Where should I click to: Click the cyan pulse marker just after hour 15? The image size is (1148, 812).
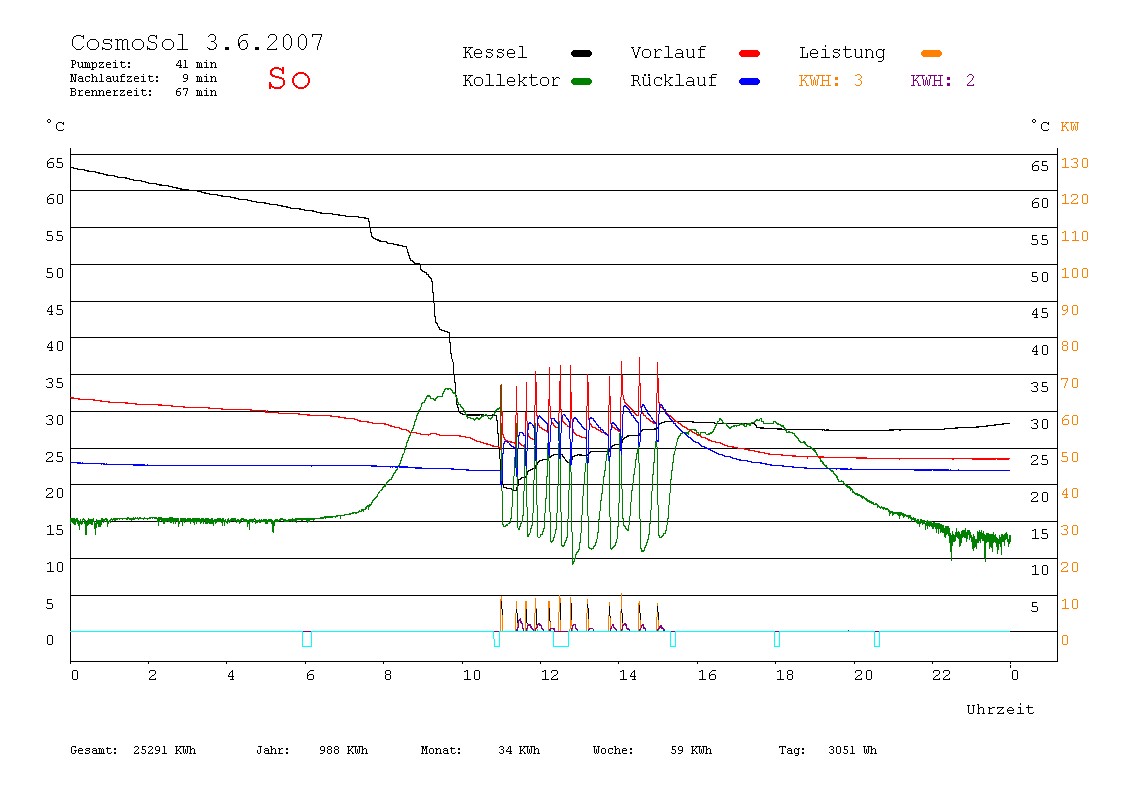tap(673, 639)
